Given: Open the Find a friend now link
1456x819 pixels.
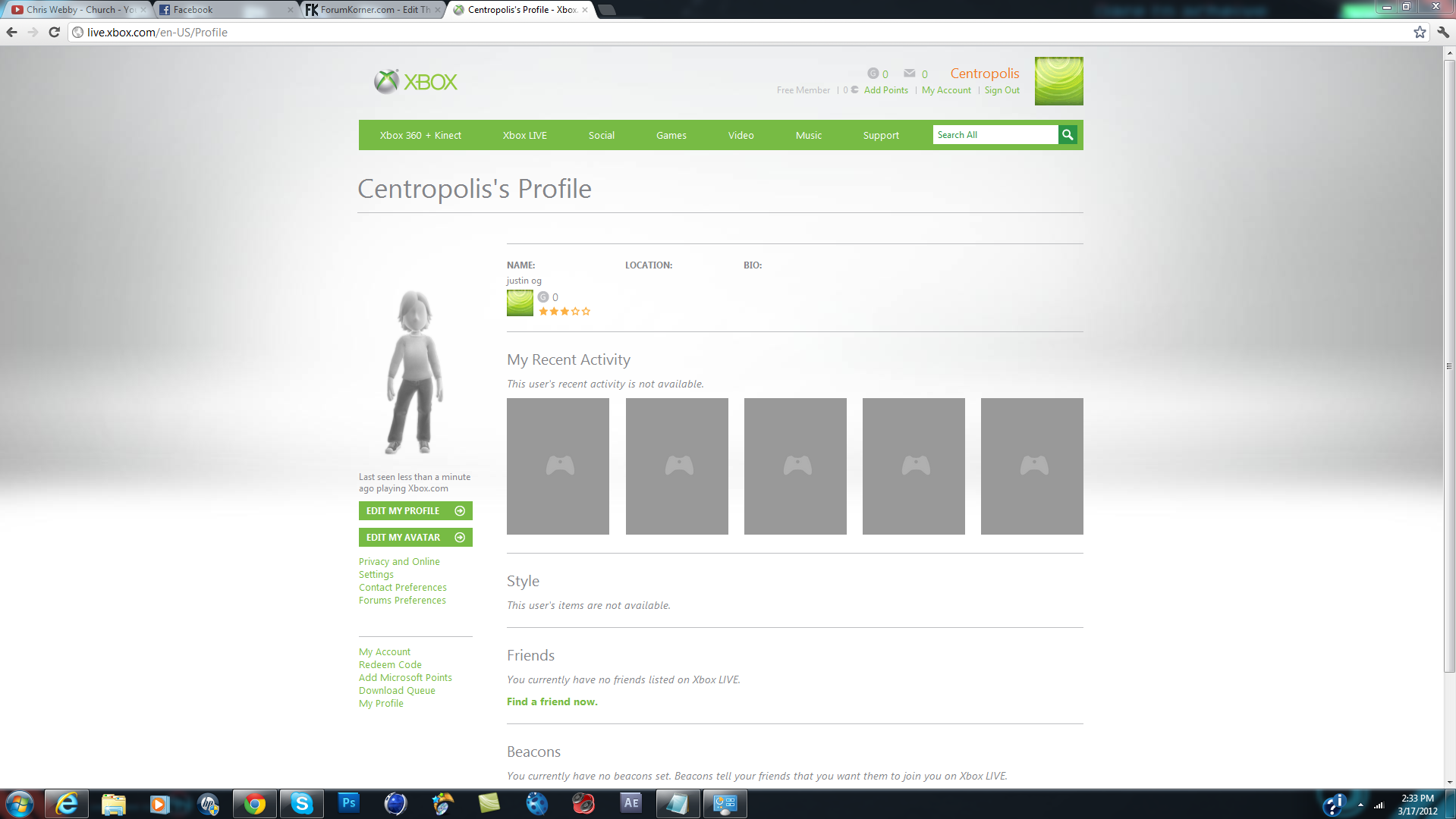Looking at the screenshot, I should coord(552,701).
